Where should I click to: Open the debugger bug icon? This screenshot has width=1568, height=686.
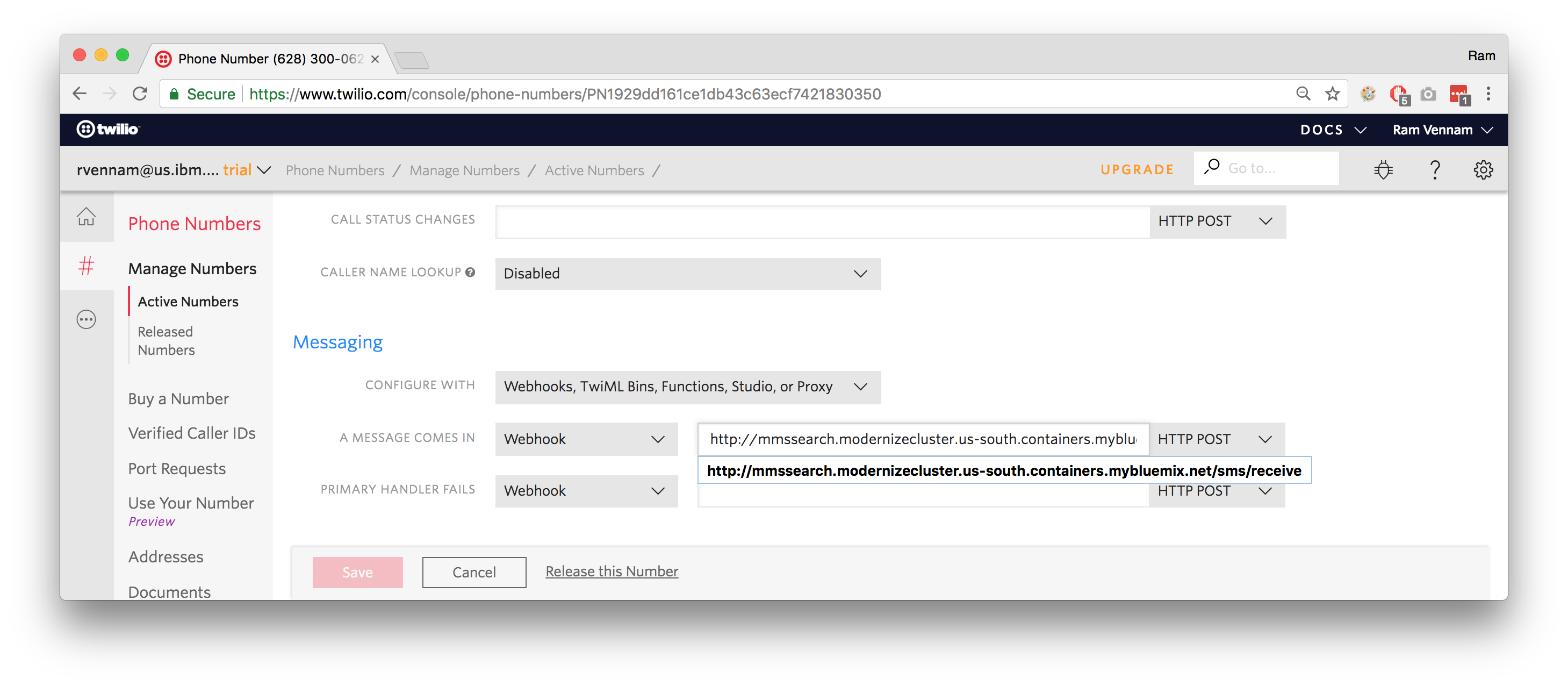coord(1383,169)
